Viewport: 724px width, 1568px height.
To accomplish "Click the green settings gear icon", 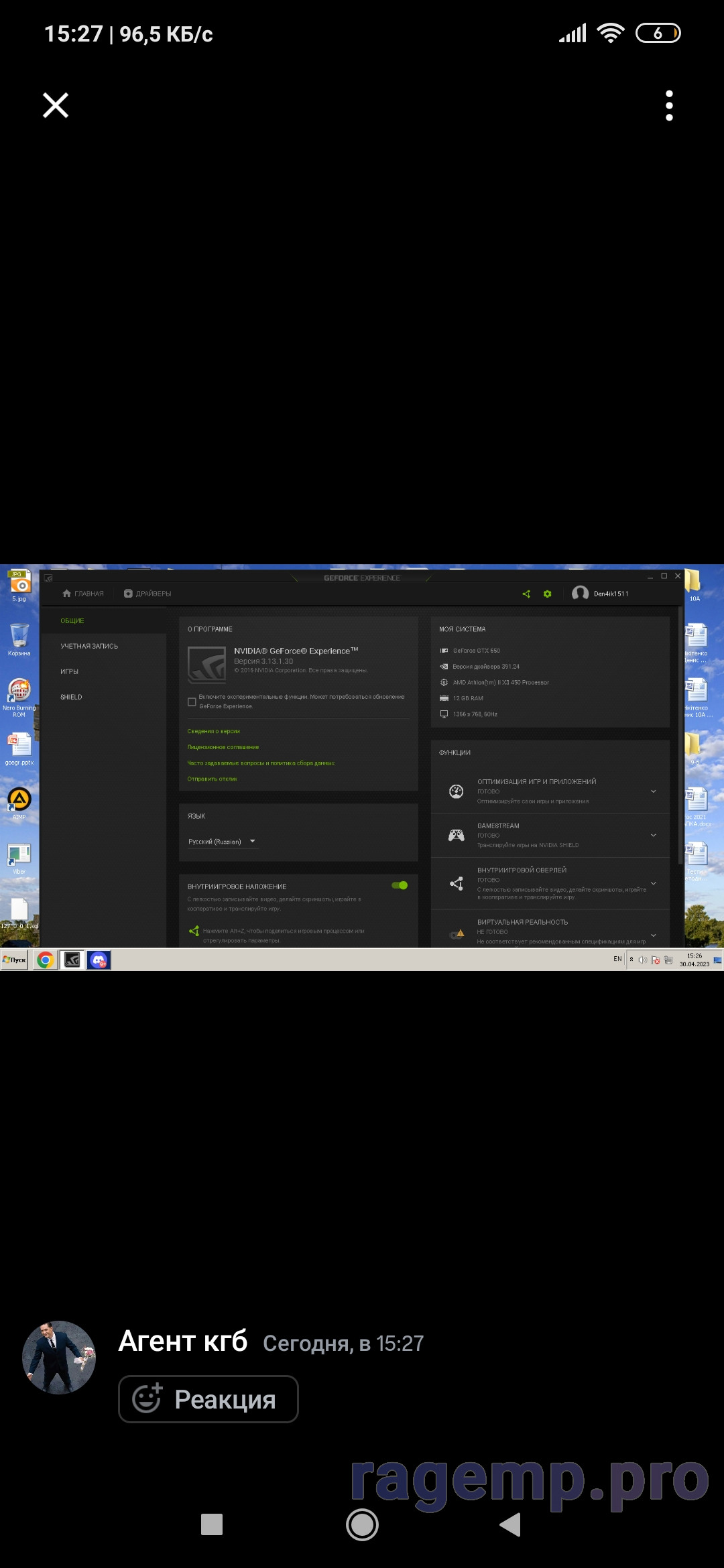I will 548,594.
